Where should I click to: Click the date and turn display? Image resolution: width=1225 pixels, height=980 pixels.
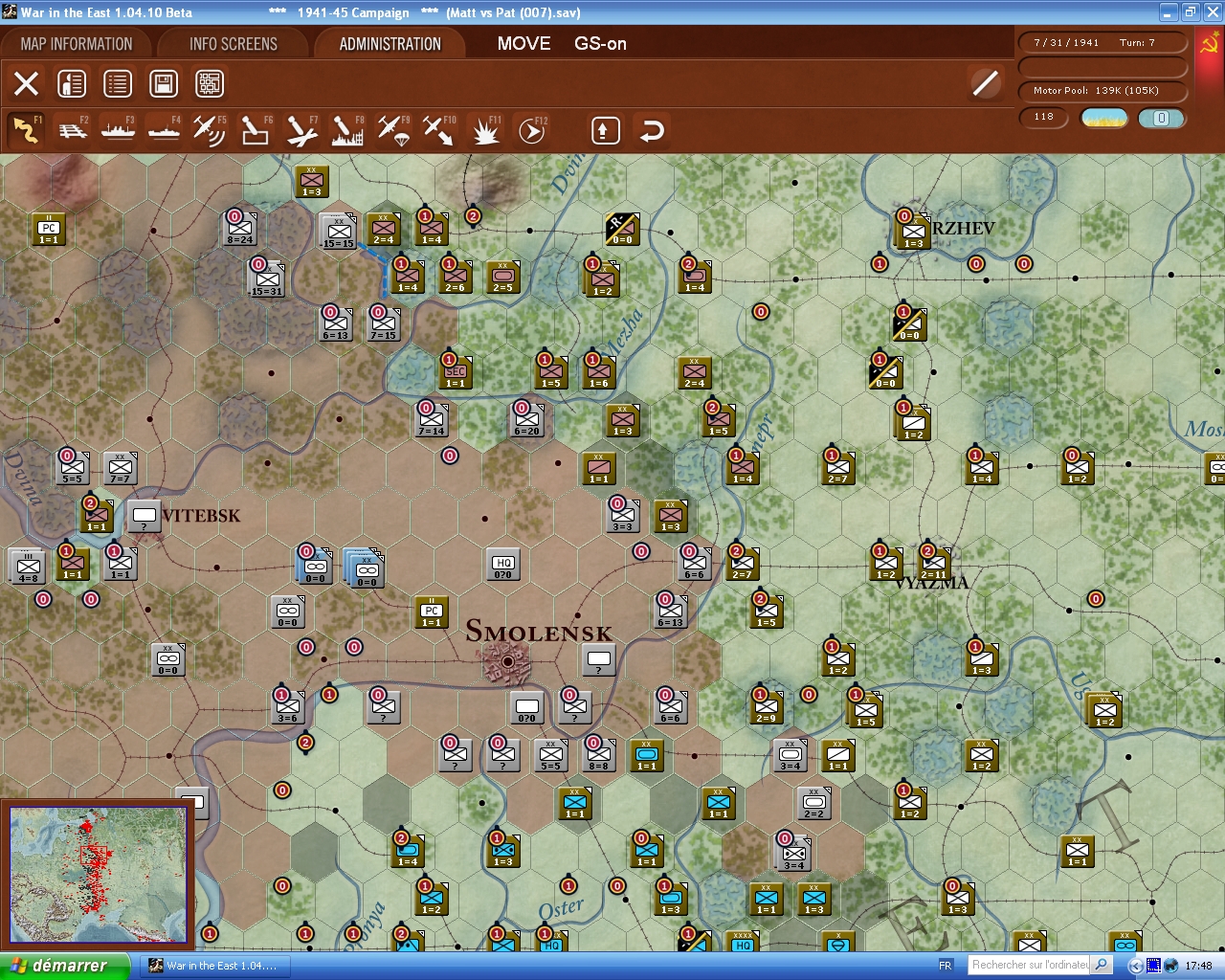pos(1102,43)
